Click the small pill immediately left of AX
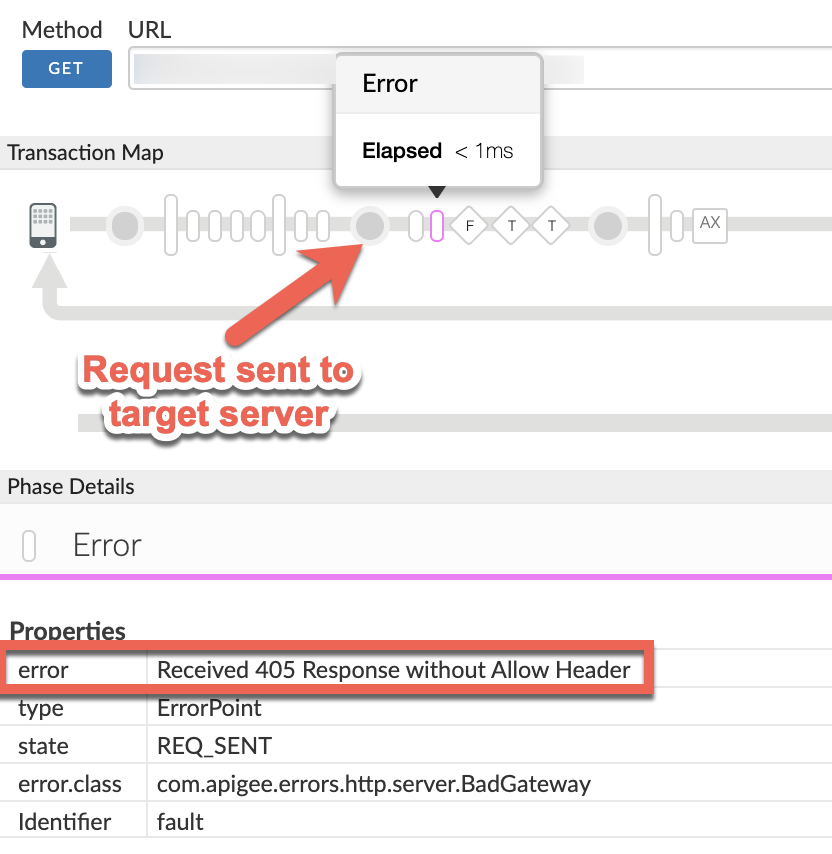The image size is (832, 854). [x=677, y=226]
